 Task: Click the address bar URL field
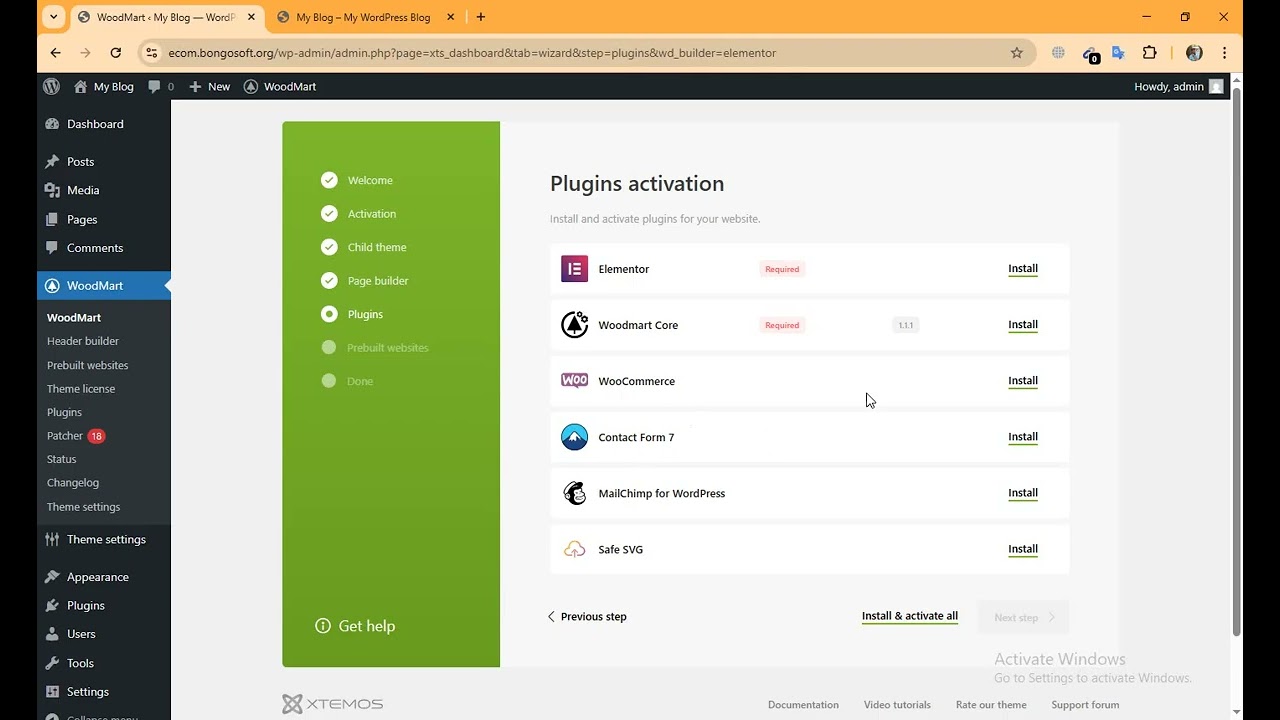[x=585, y=53]
